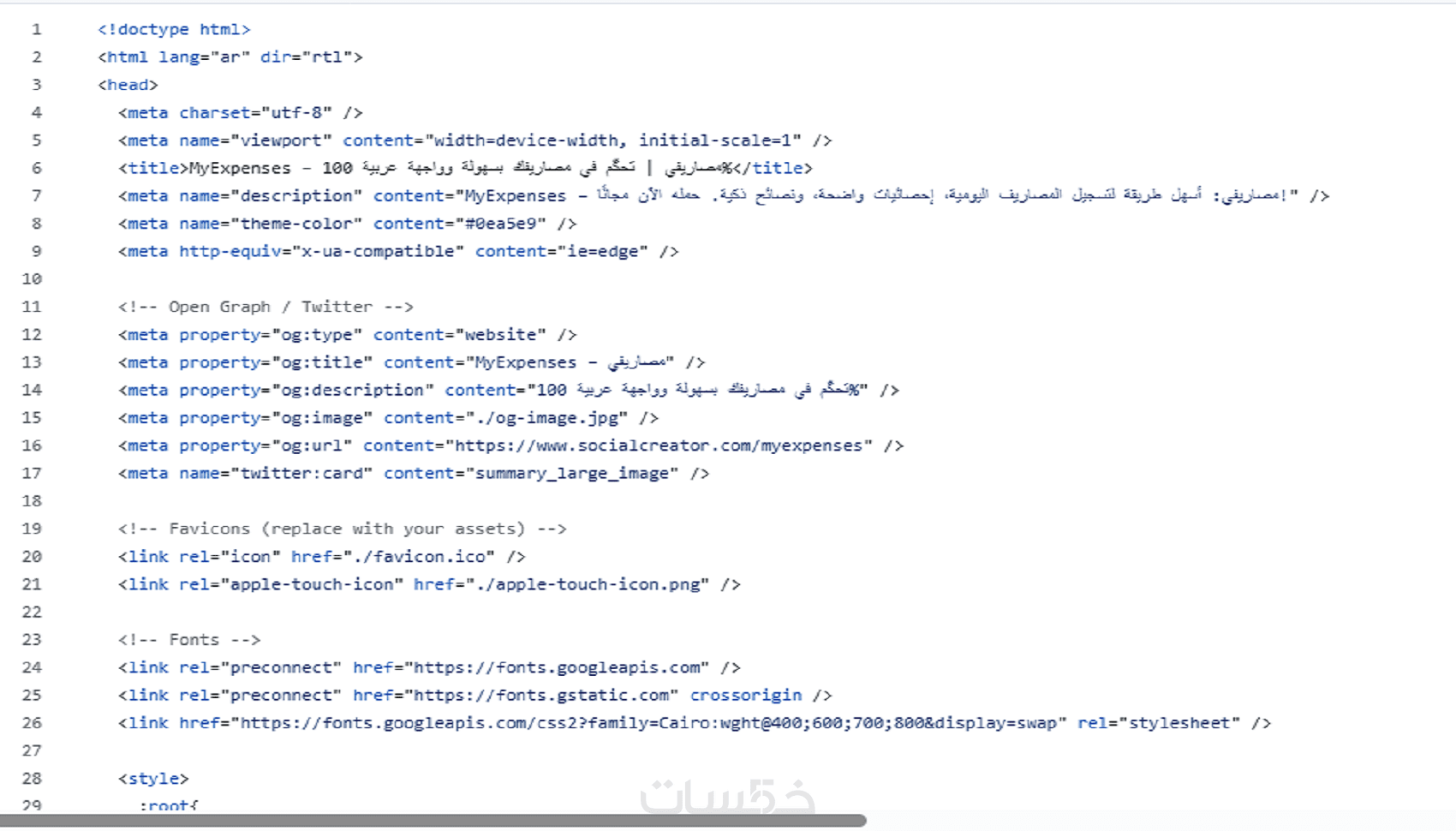This screenshot has height=831, width=1456.
Task: Click line number 3 in the gutter
Action: point(37,85)
